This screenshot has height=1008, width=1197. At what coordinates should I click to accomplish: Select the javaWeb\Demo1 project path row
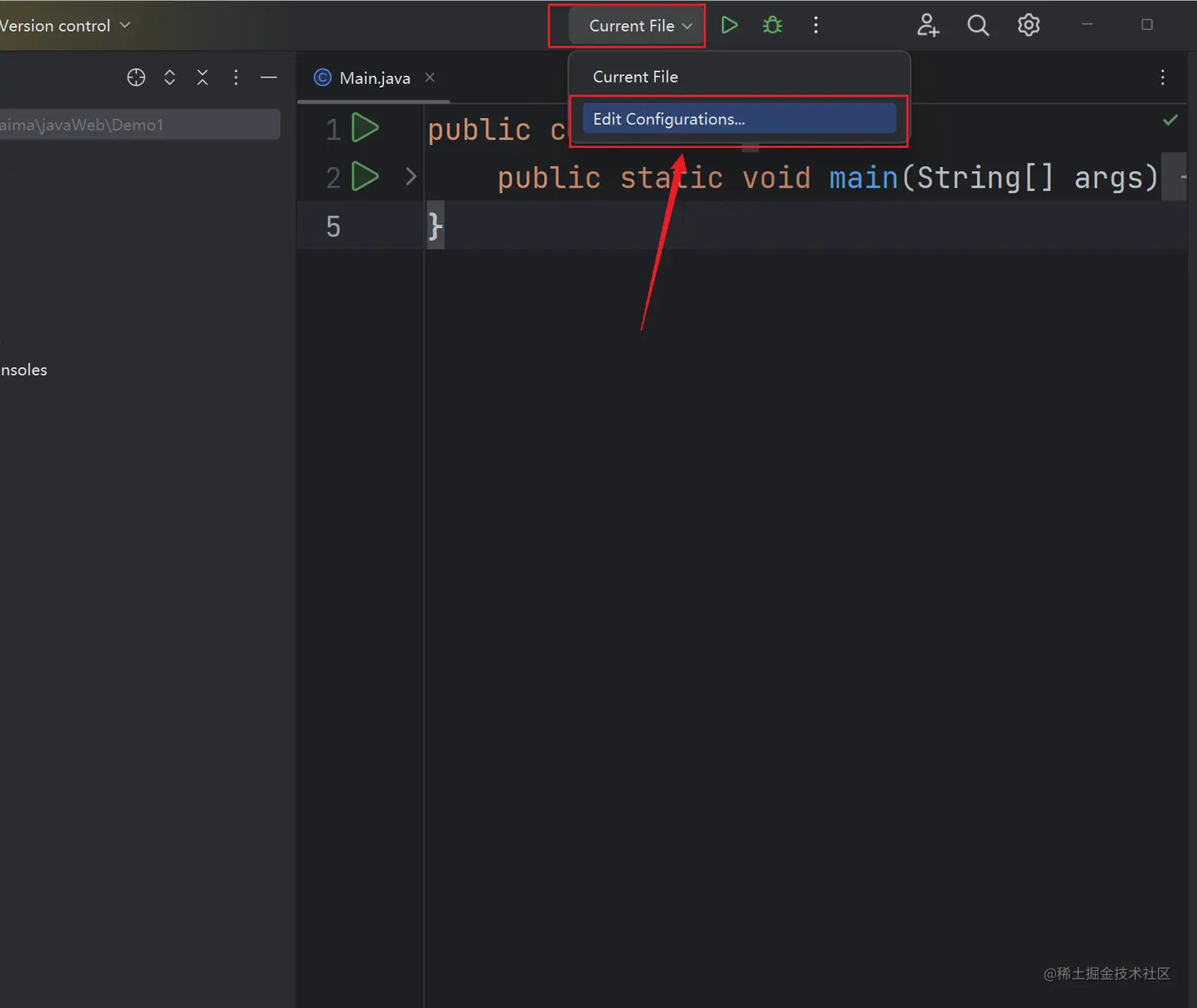pyautogui.click(x=139, y=124)
